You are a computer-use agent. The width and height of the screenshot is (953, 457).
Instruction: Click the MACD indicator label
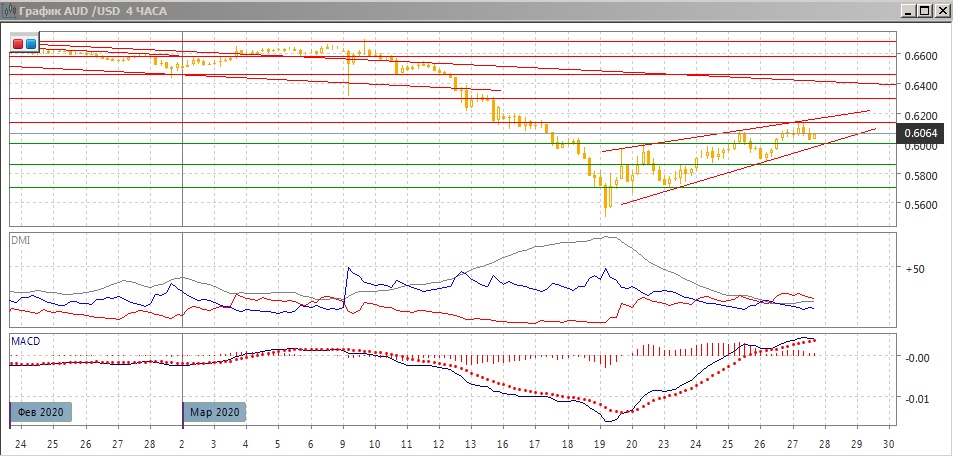[26, 342]
